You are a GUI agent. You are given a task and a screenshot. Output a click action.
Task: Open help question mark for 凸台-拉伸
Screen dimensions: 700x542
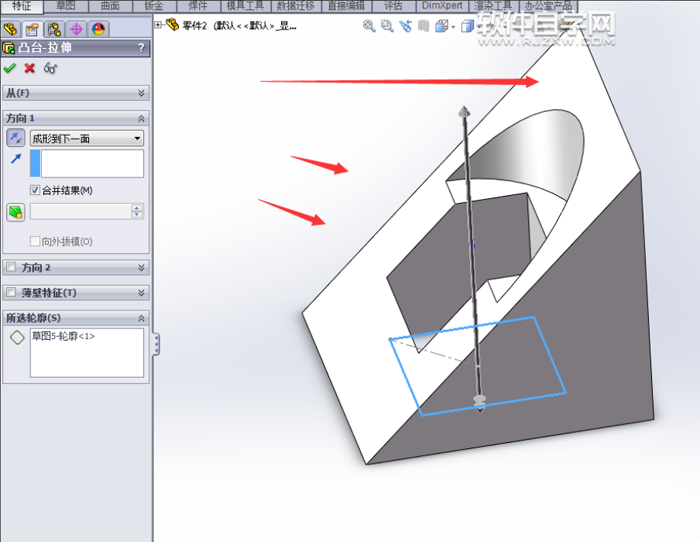coord(141,48)
